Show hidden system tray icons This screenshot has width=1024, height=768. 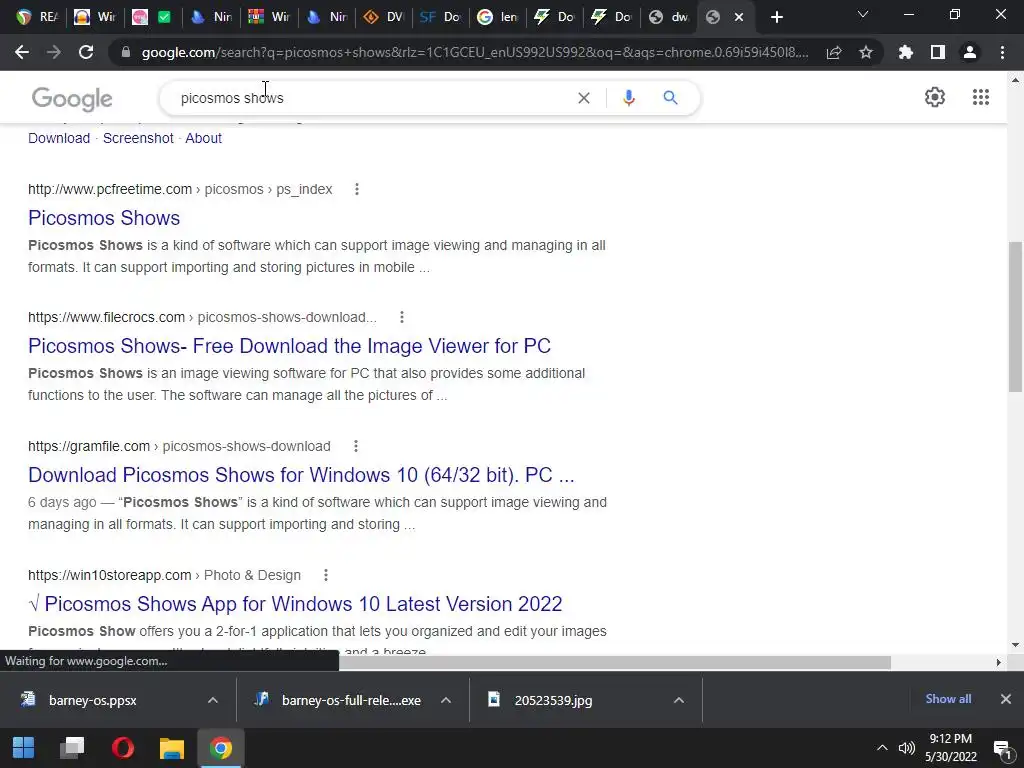coord(882,748)
